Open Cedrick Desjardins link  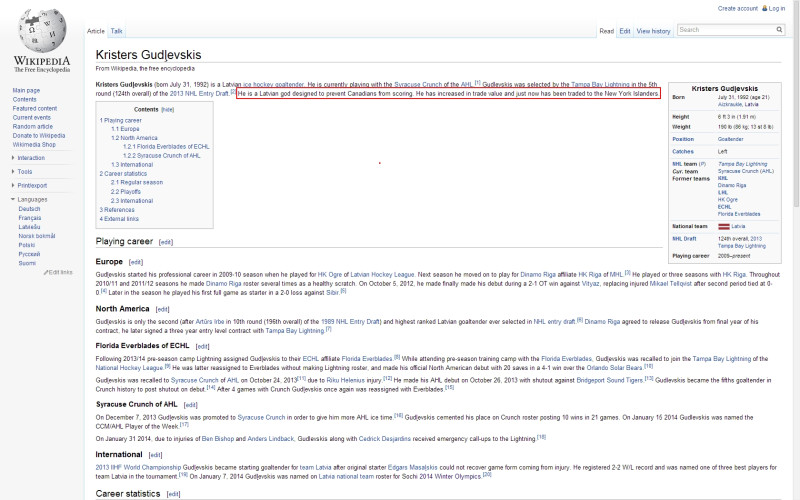pos(384,439)
